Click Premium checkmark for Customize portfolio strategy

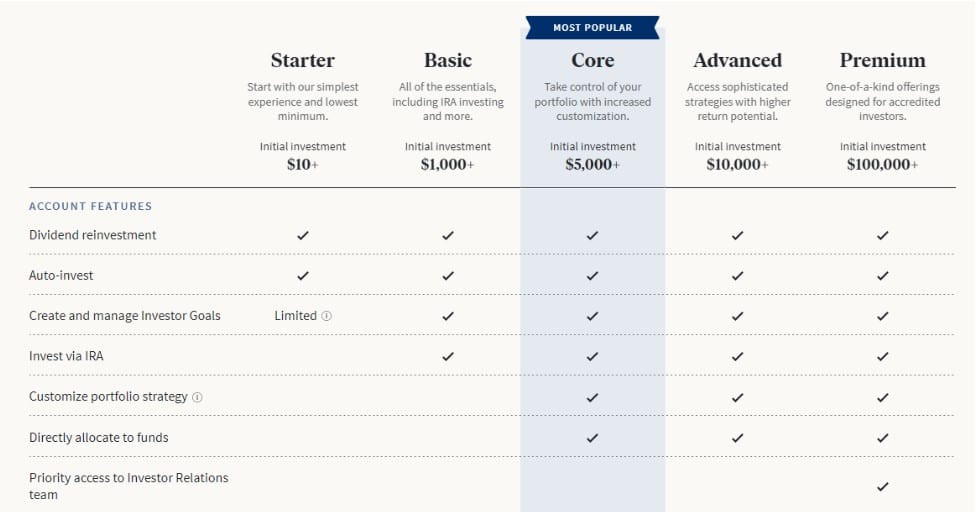click(x=883, y=397)
